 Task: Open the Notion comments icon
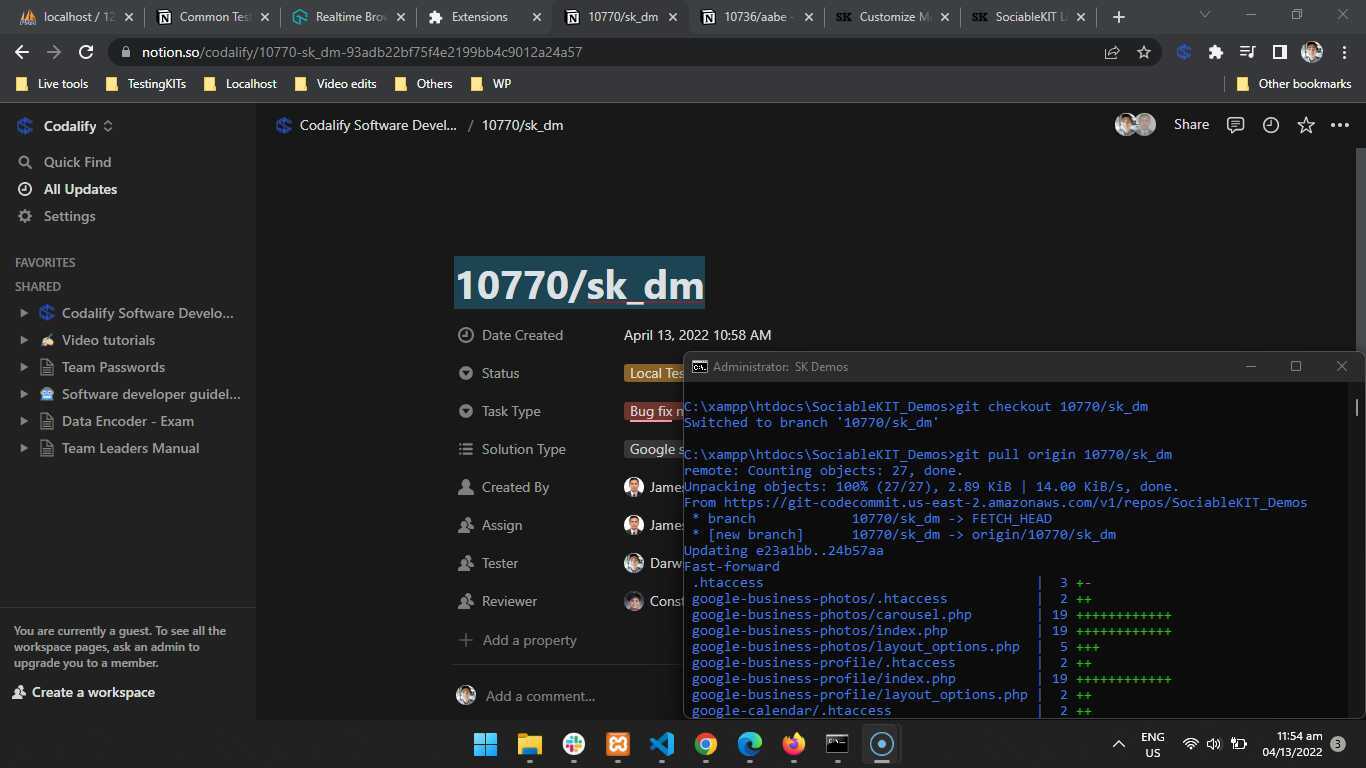tap(1235, 125)
